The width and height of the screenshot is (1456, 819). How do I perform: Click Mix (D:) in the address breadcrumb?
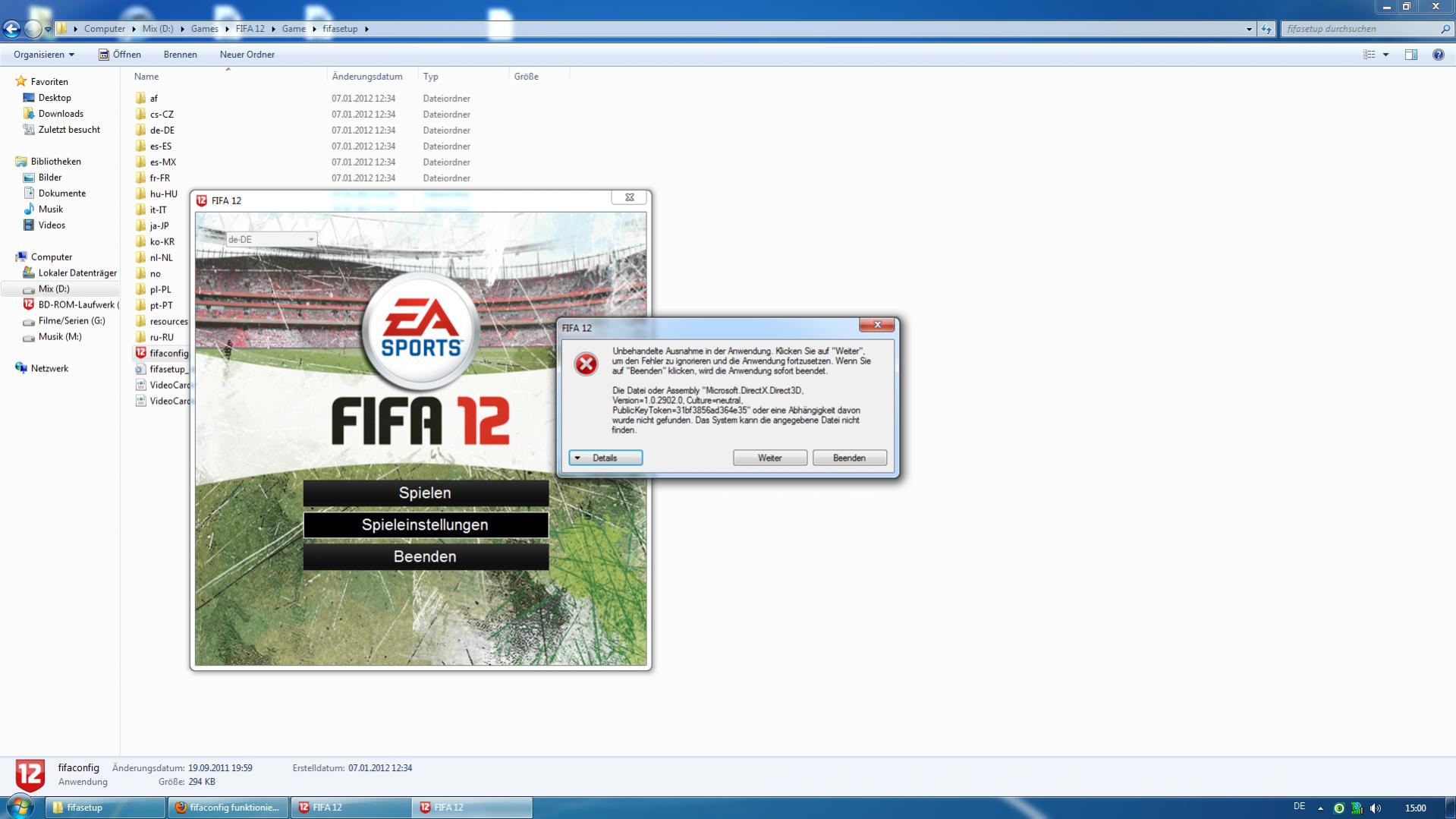coord(158,29)
